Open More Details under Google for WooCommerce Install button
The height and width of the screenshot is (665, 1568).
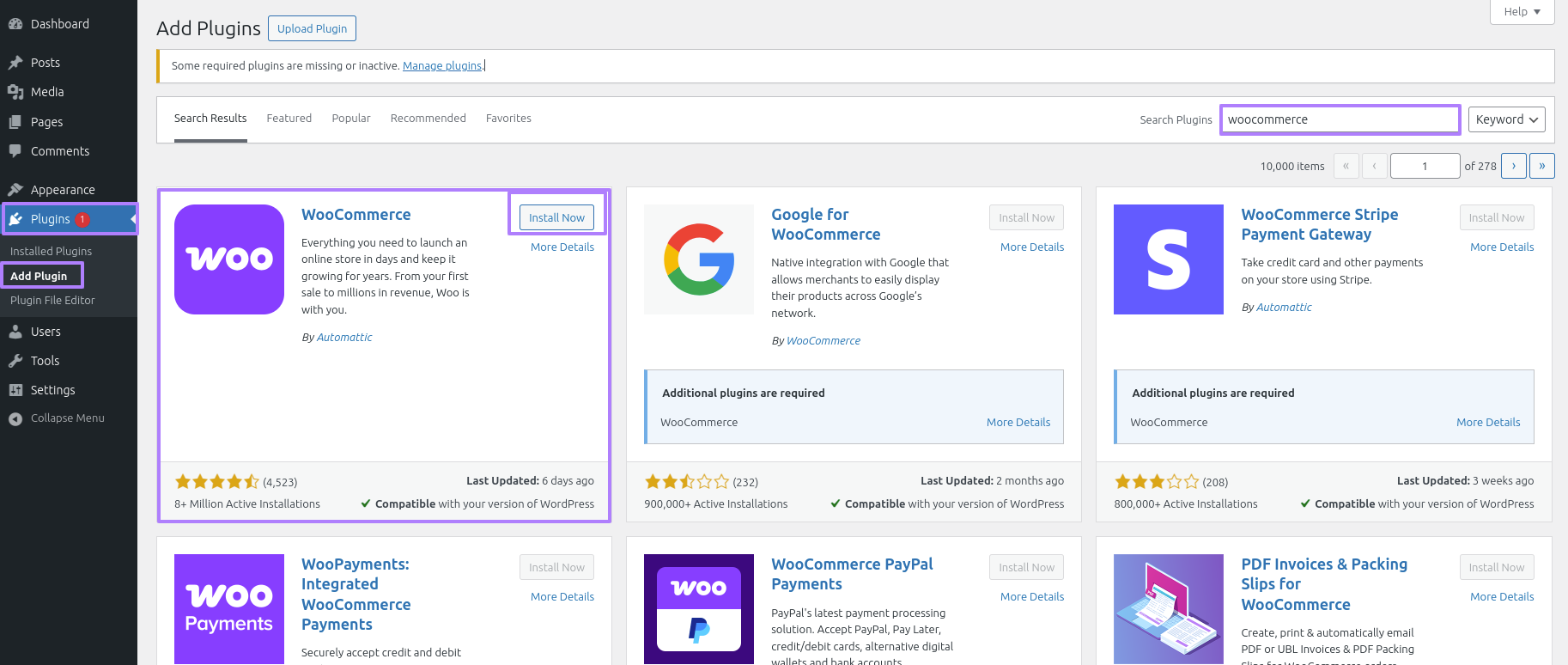coord(1032,247)
